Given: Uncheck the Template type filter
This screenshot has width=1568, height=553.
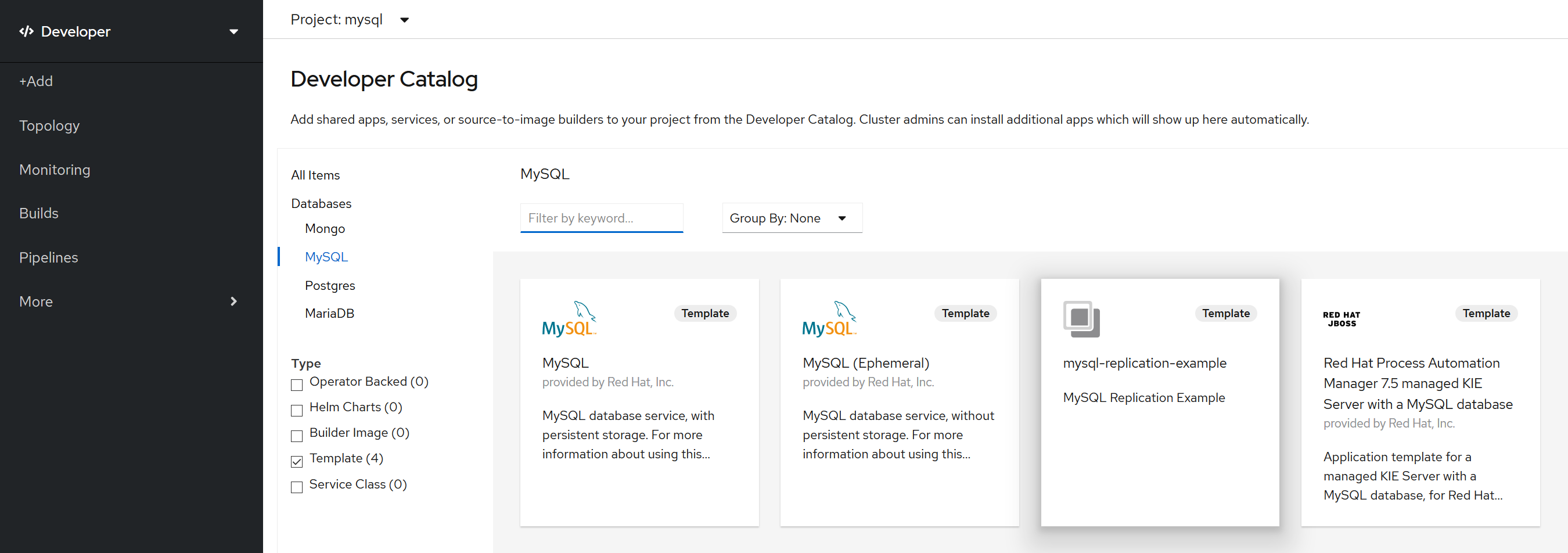Looking at the screenshot, I should coord(297,462).
